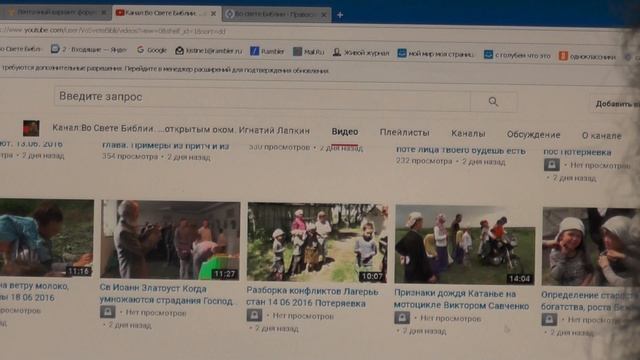640x360 pixels.
Task: Open the Rambler bookmark
Action: pyautogui.click(x=267, y=51)
